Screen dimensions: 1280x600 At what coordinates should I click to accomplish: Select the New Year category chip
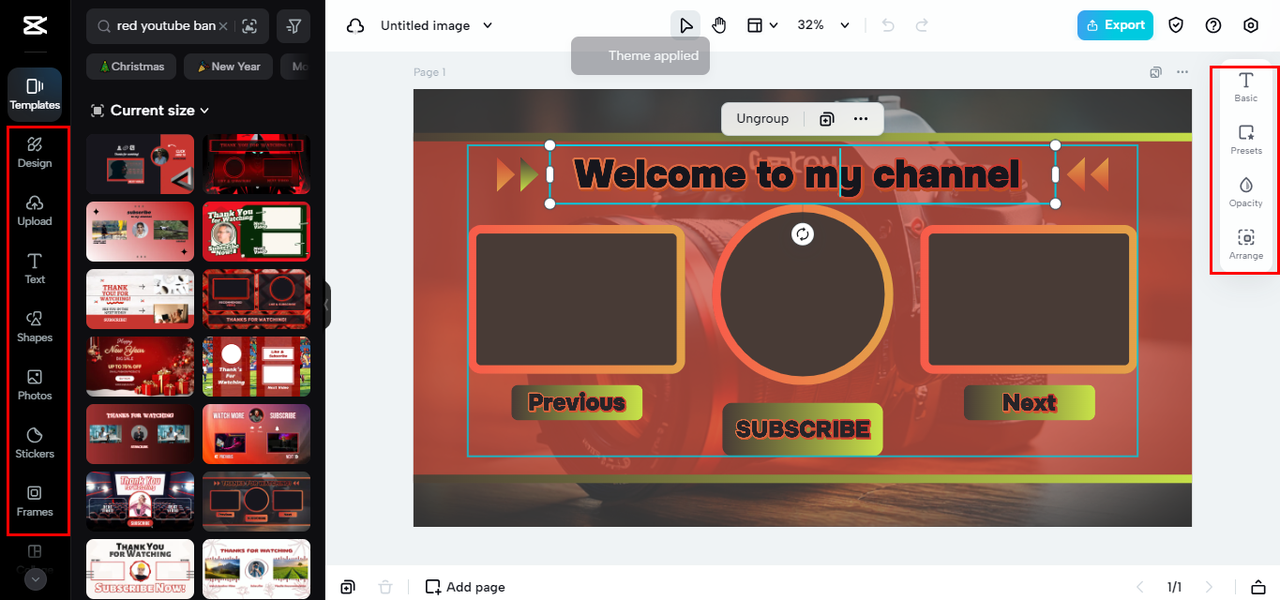(x=228, y=67)
